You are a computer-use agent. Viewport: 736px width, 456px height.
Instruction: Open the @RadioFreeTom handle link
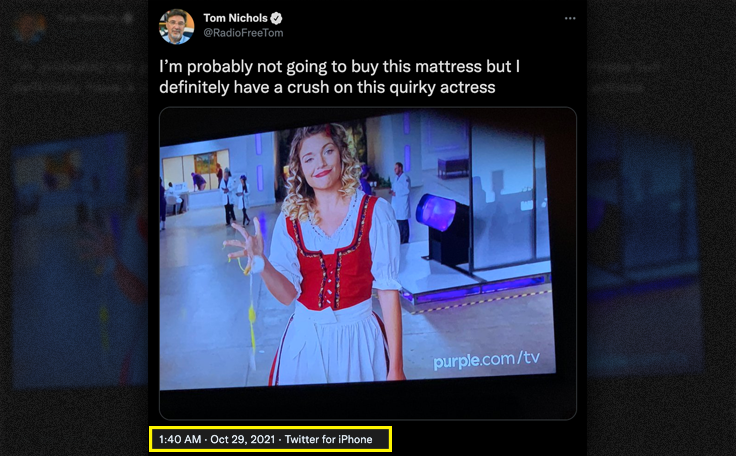coord(243,33)
